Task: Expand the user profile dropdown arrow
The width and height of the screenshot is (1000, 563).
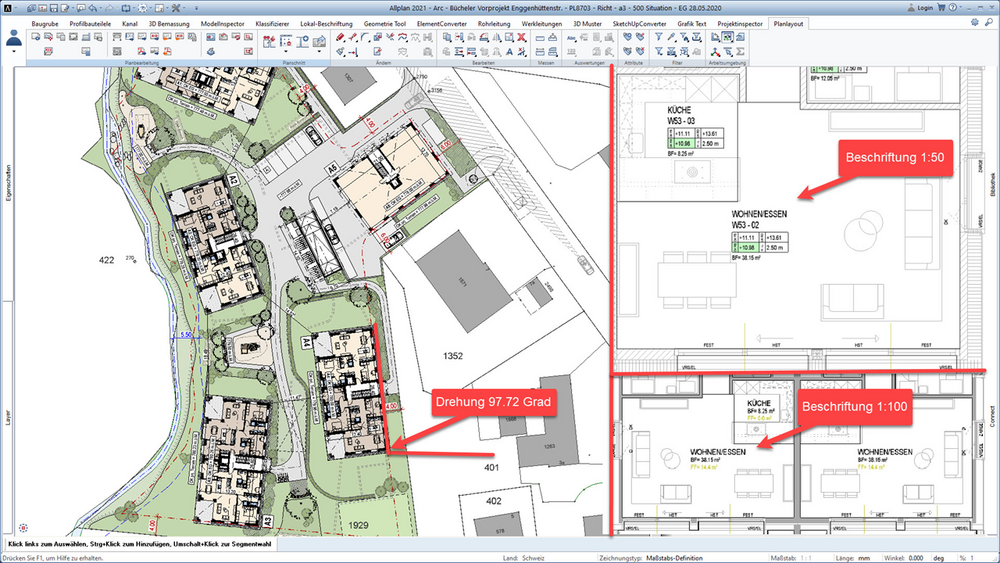Action: [x=13, y=52]
